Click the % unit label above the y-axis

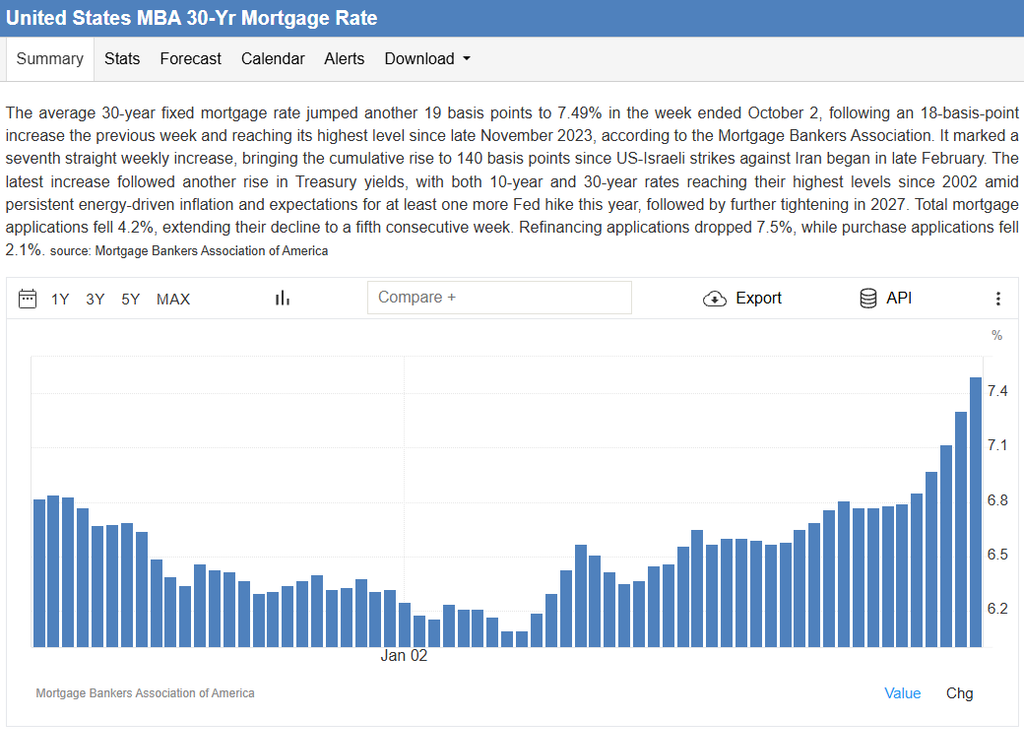pyautogui.click(x=997, y=335)
